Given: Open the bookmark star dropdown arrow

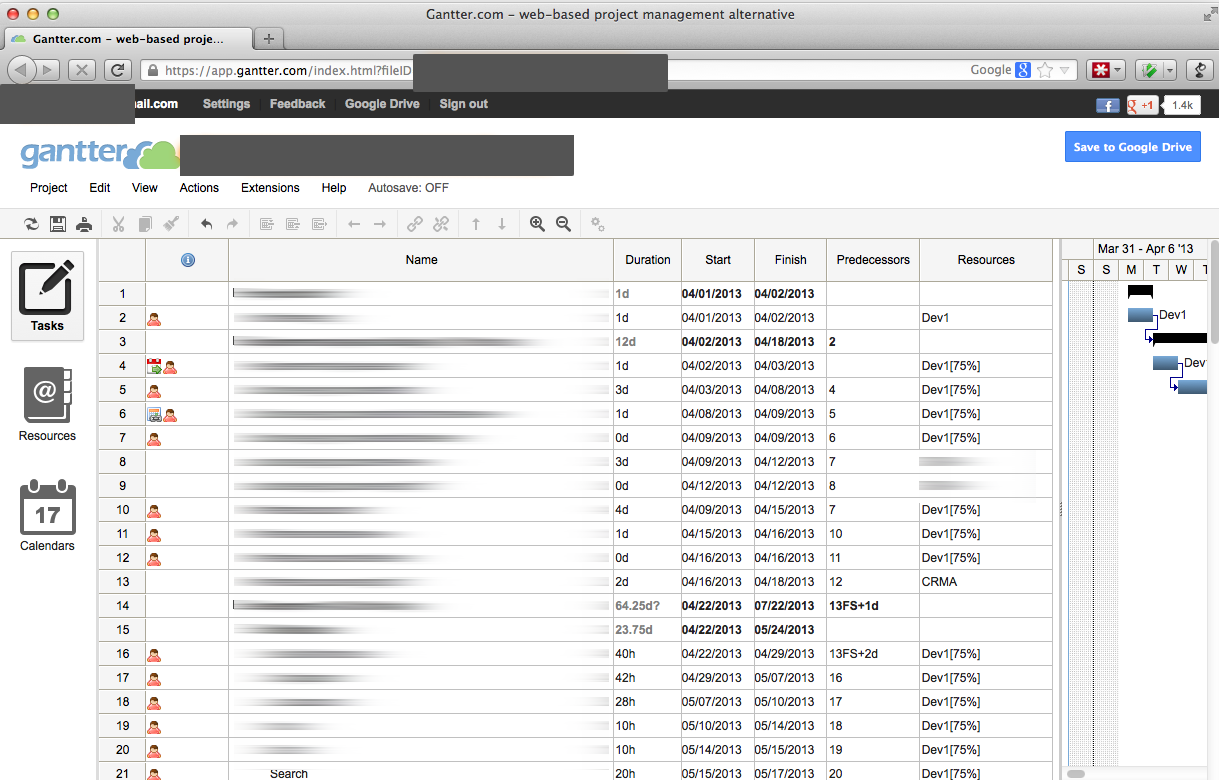Looking at the screenshot, I should (1065, 71).
